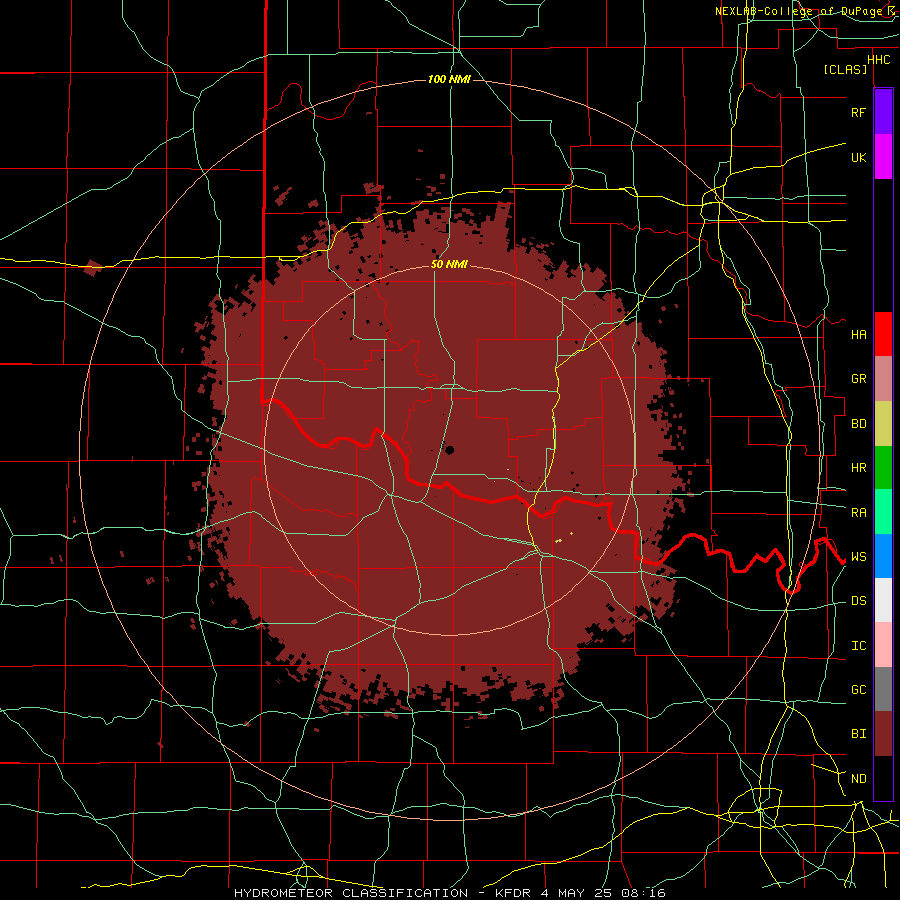The height and width of the screenshot is (900, 900).
Task: Click the '100 NMI' range ring label
Action: [x=449, y=79]
